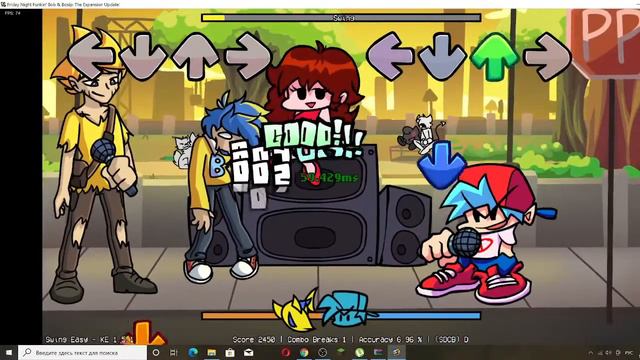This screenshot has height=360, width=640.
Task: Click the volume icon in system tray
Action: pyautogui.click(x=609, y=353)
